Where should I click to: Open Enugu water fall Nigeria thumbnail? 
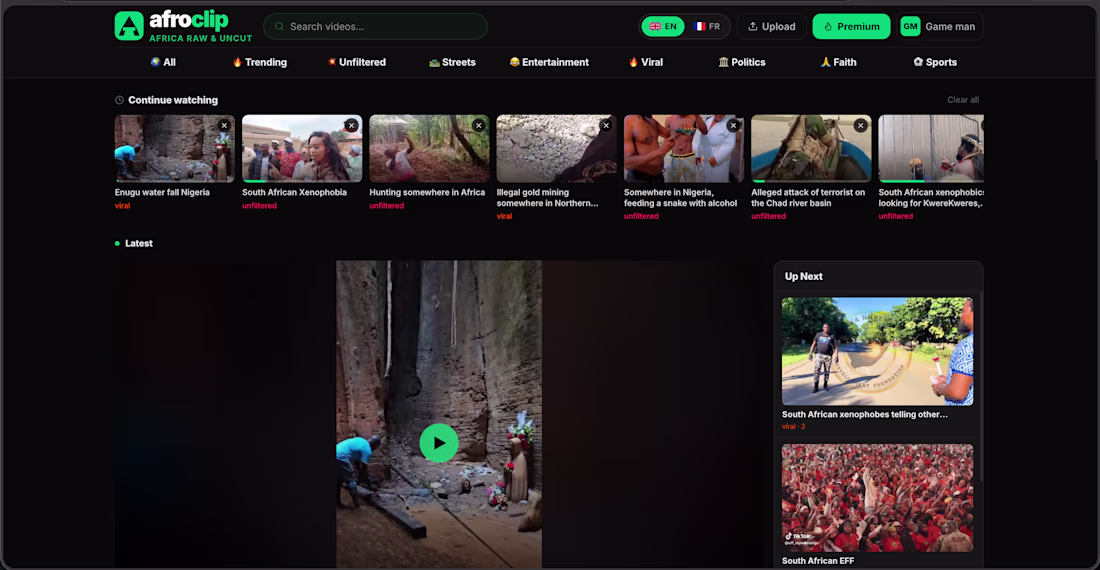(x=175, y=149)
